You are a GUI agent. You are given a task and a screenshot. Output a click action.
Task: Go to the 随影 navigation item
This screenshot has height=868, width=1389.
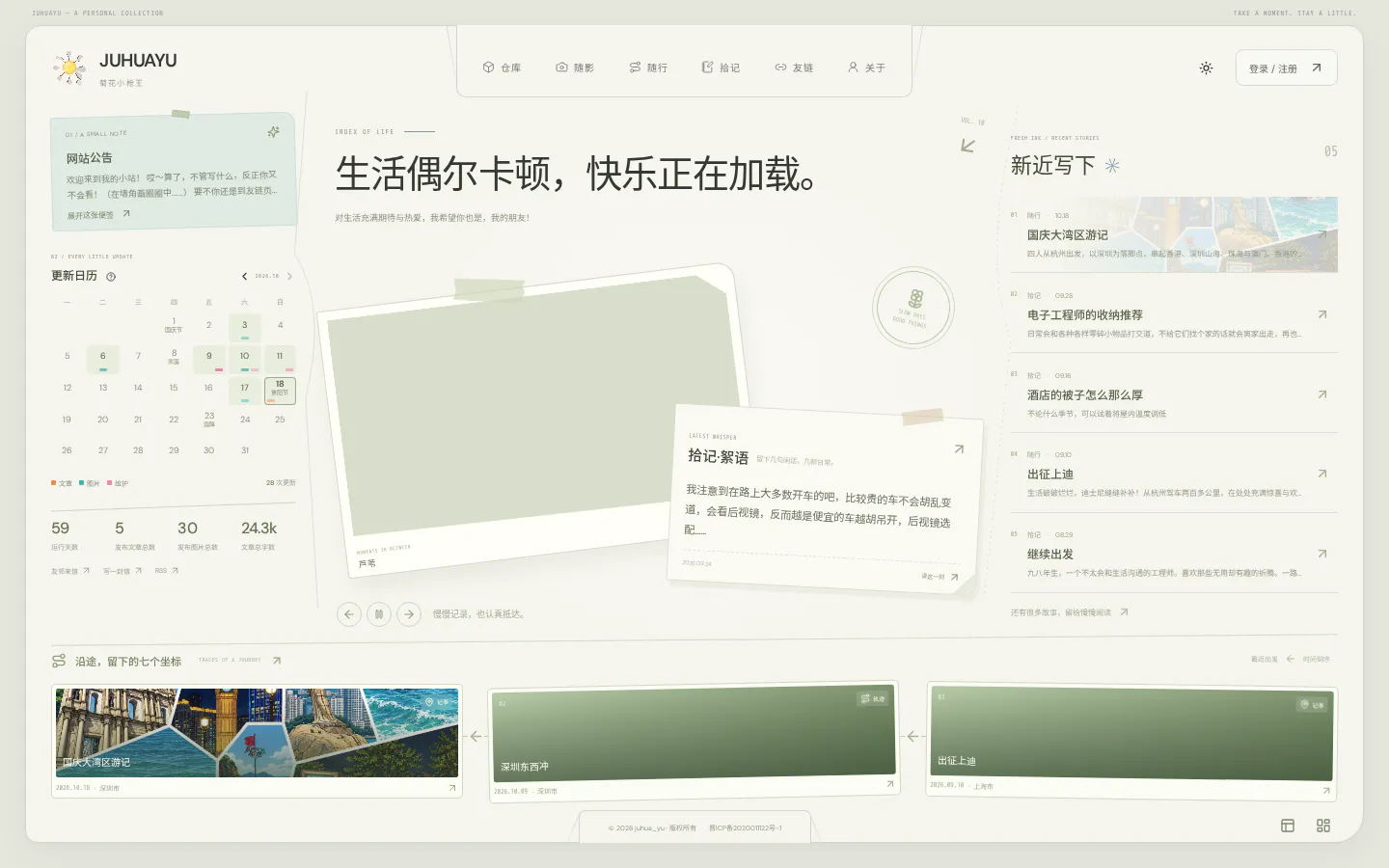[575, 68]
